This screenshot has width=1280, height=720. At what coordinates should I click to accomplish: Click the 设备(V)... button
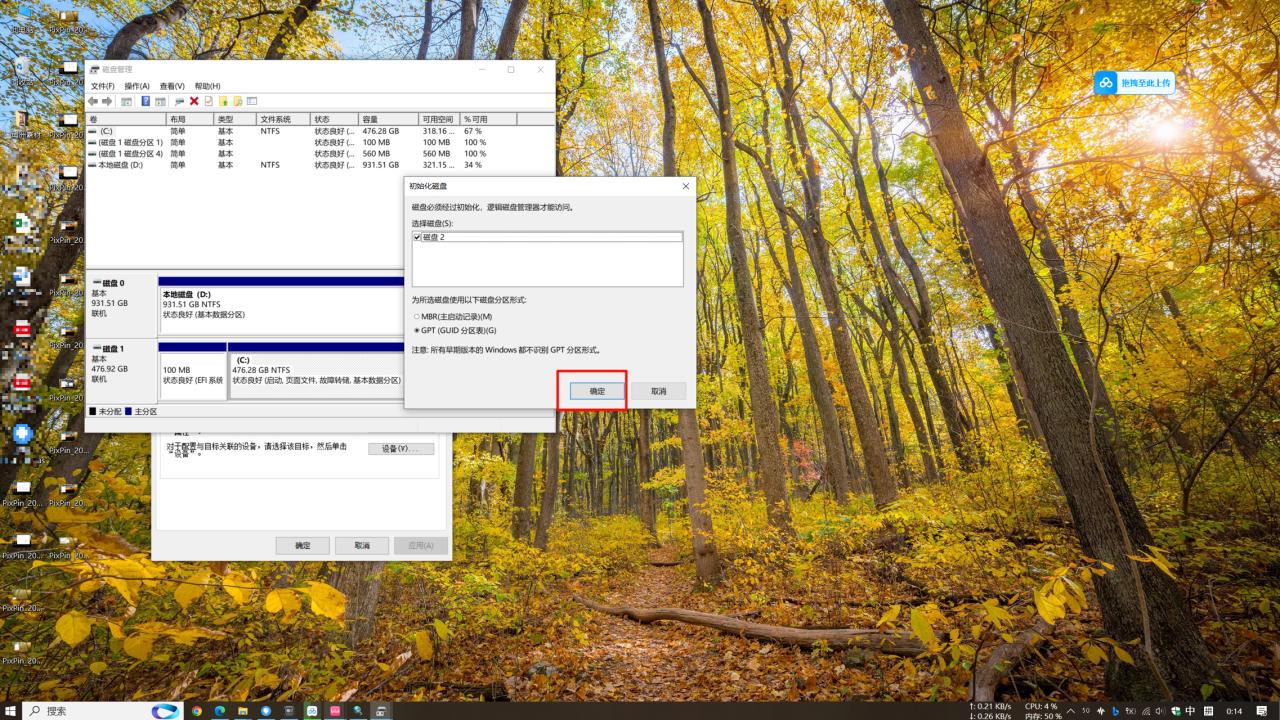click(x=401, y=449)
